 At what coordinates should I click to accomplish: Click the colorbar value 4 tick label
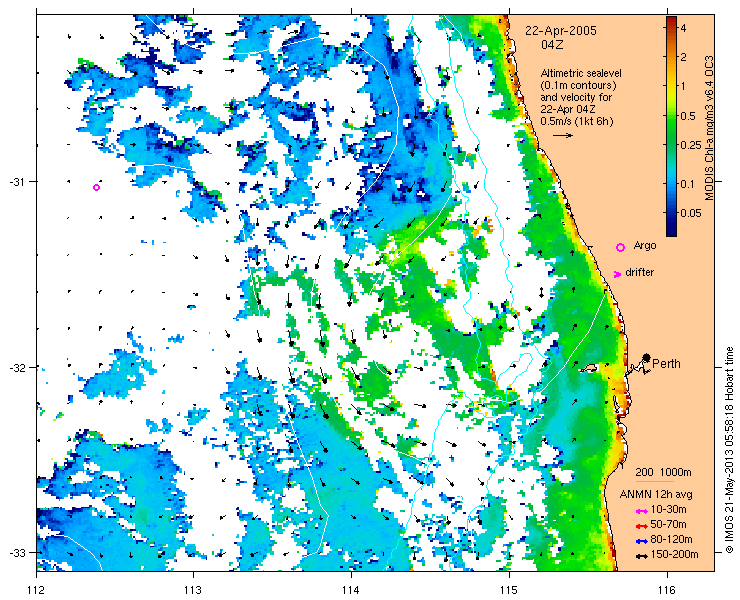click(684, 28)
